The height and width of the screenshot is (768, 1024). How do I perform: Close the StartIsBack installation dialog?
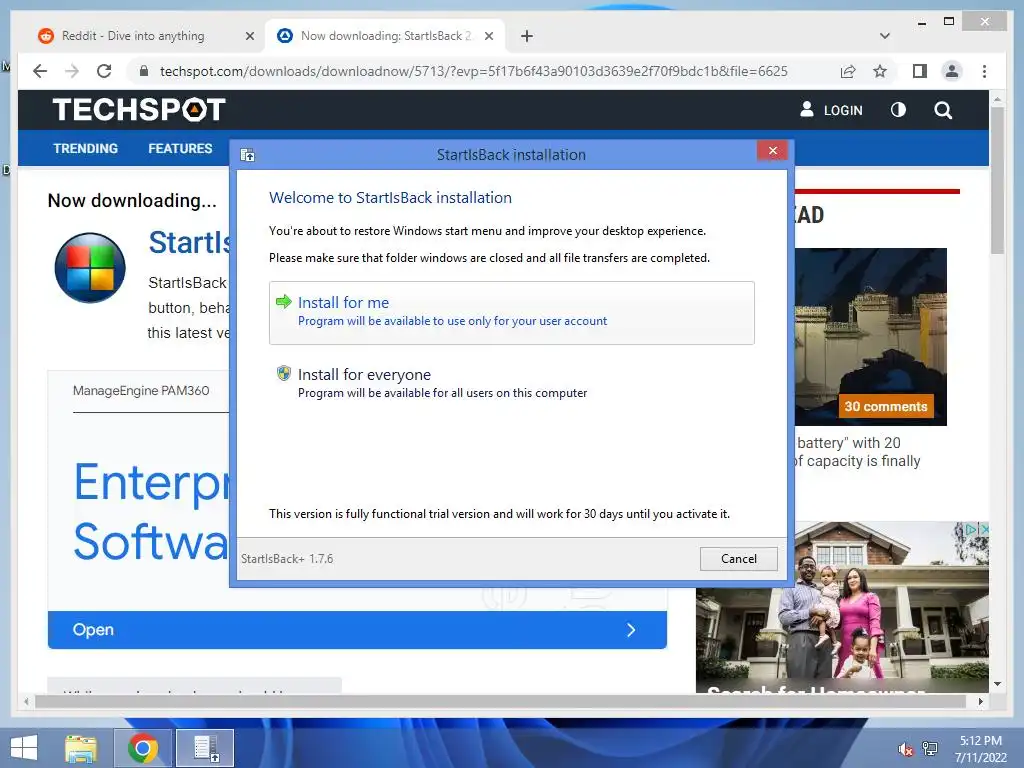[x=773, y=151]
